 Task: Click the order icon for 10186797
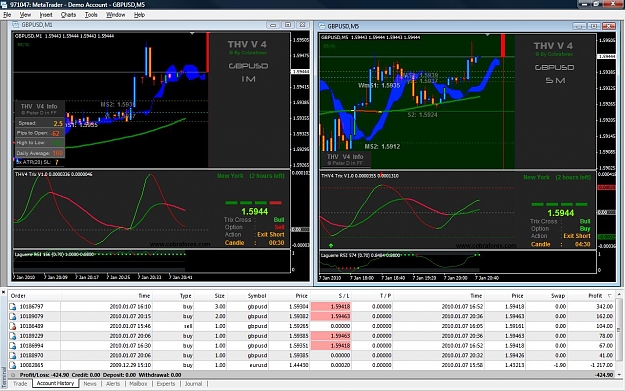(13, 307)
